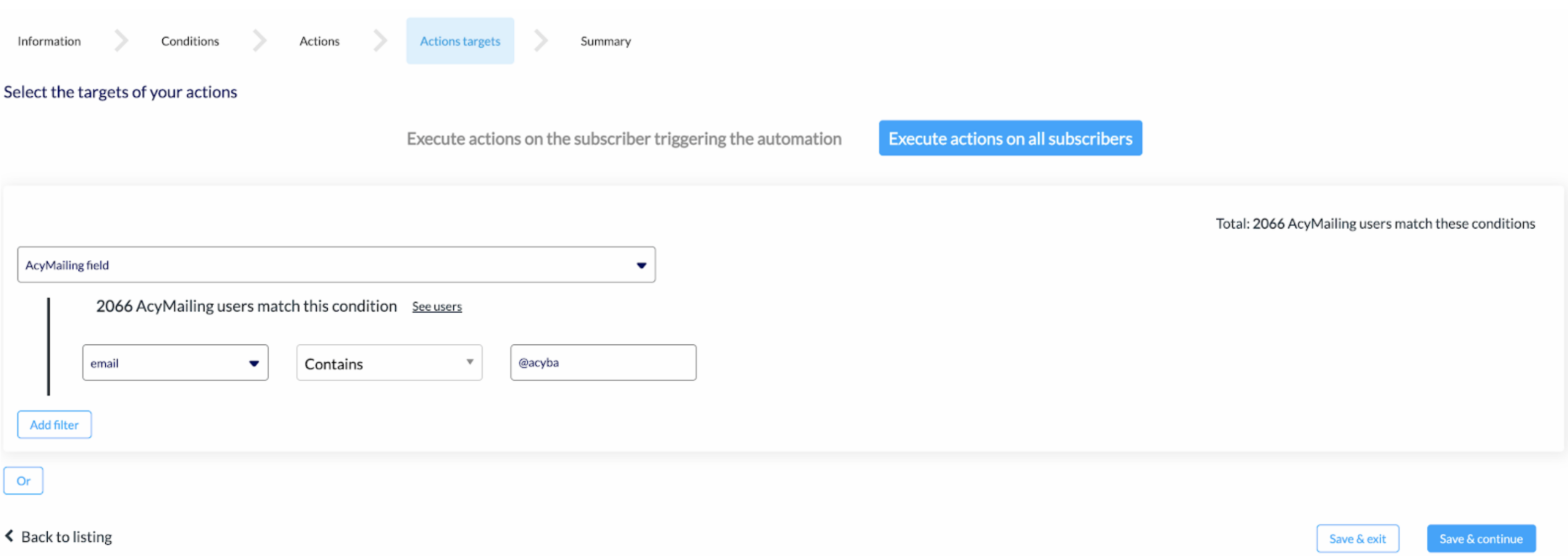Click the See users link
This screenshot has width=1568, height=556.
(437, 307)
